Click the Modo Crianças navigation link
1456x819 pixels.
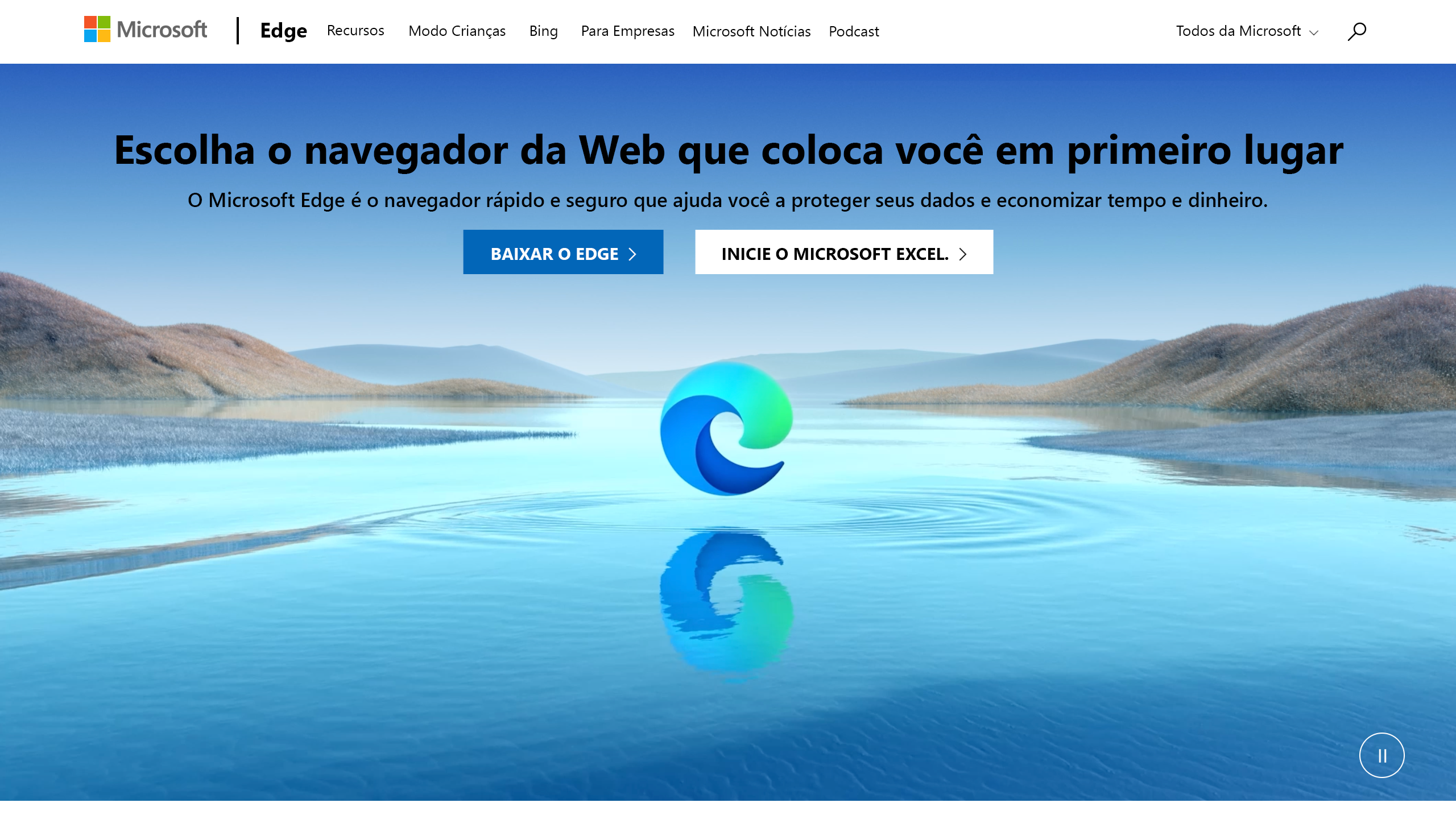pos(457,30)
